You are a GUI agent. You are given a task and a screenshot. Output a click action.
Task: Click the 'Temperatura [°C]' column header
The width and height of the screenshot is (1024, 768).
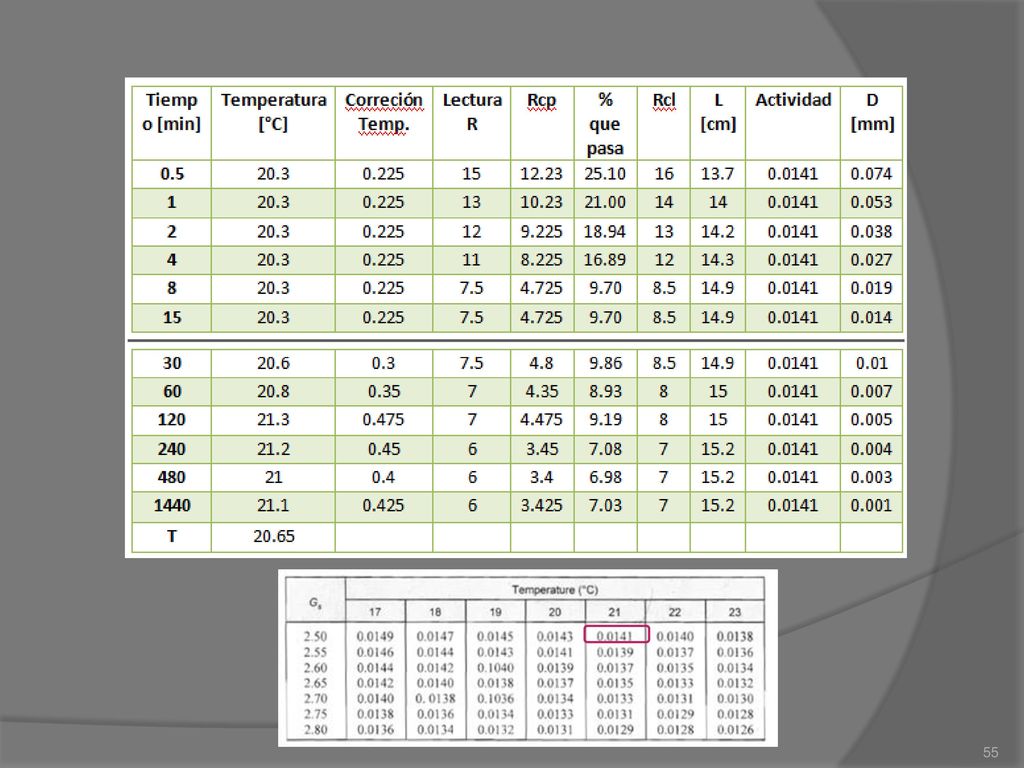coord(273,123)
